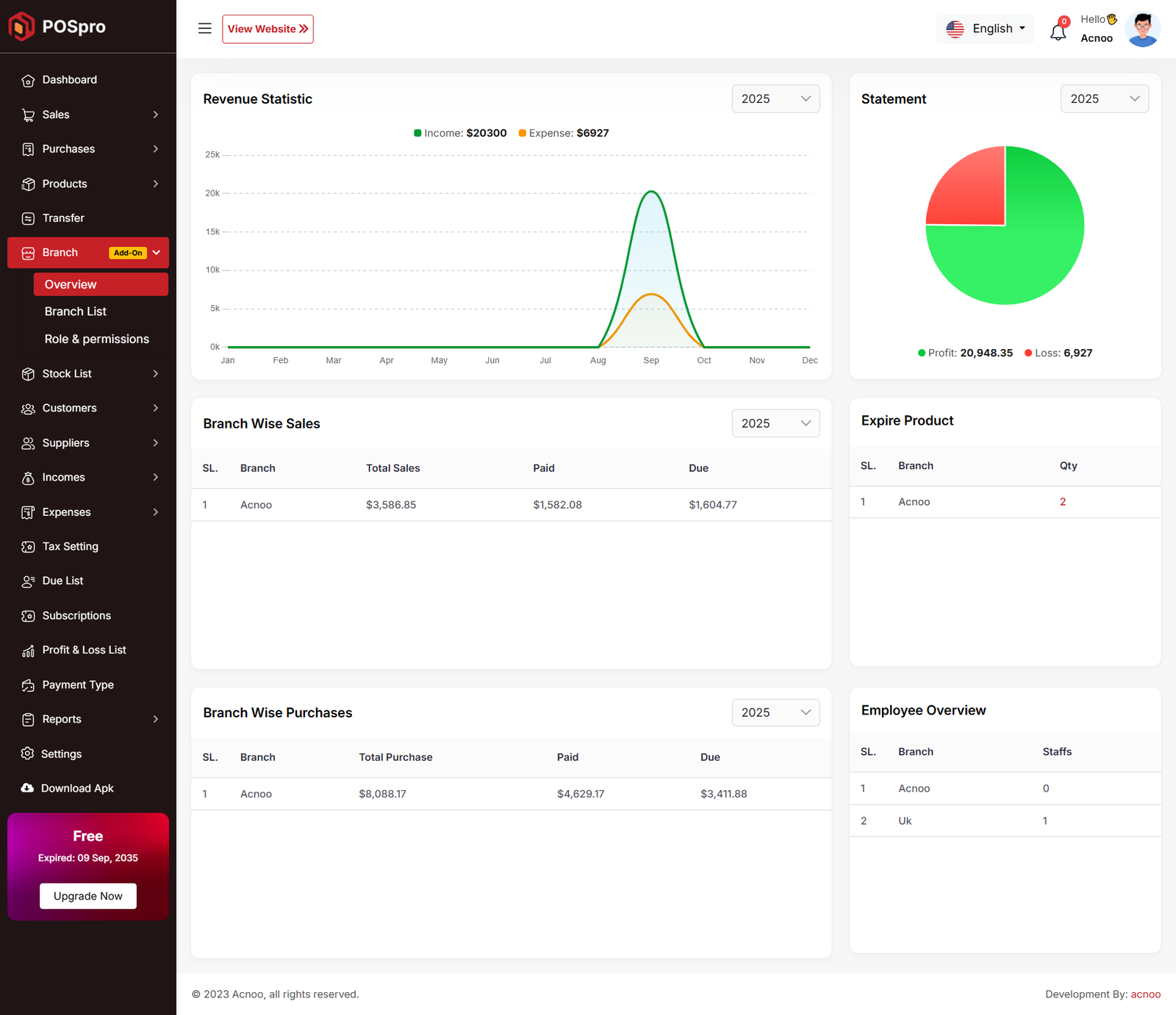Open the English language dropdown
Image resolution: width=1176 pixels, height=1015 pixels.
986,29
